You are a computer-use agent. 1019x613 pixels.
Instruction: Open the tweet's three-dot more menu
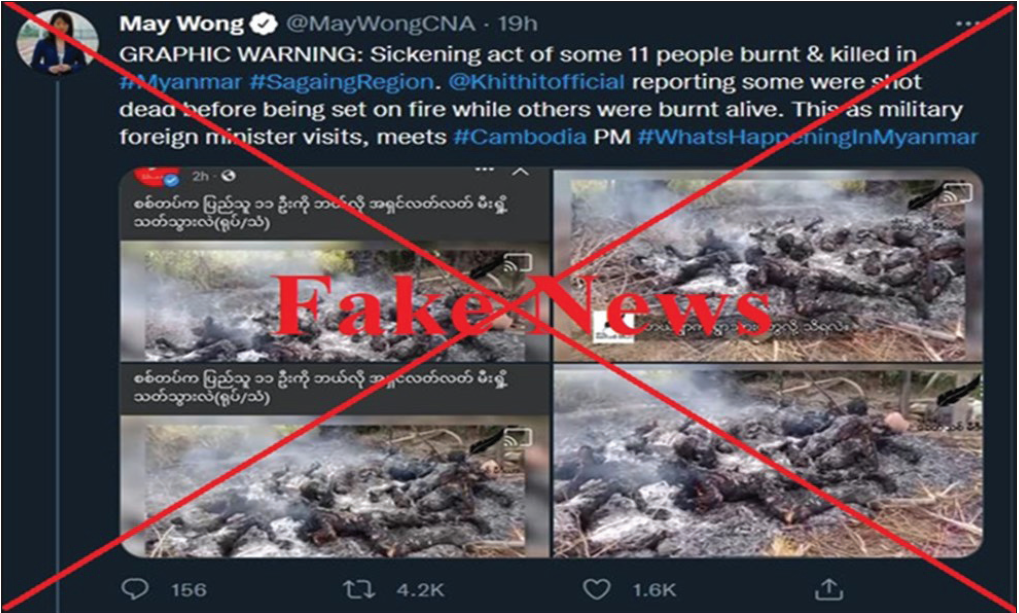tap(967, 24)
